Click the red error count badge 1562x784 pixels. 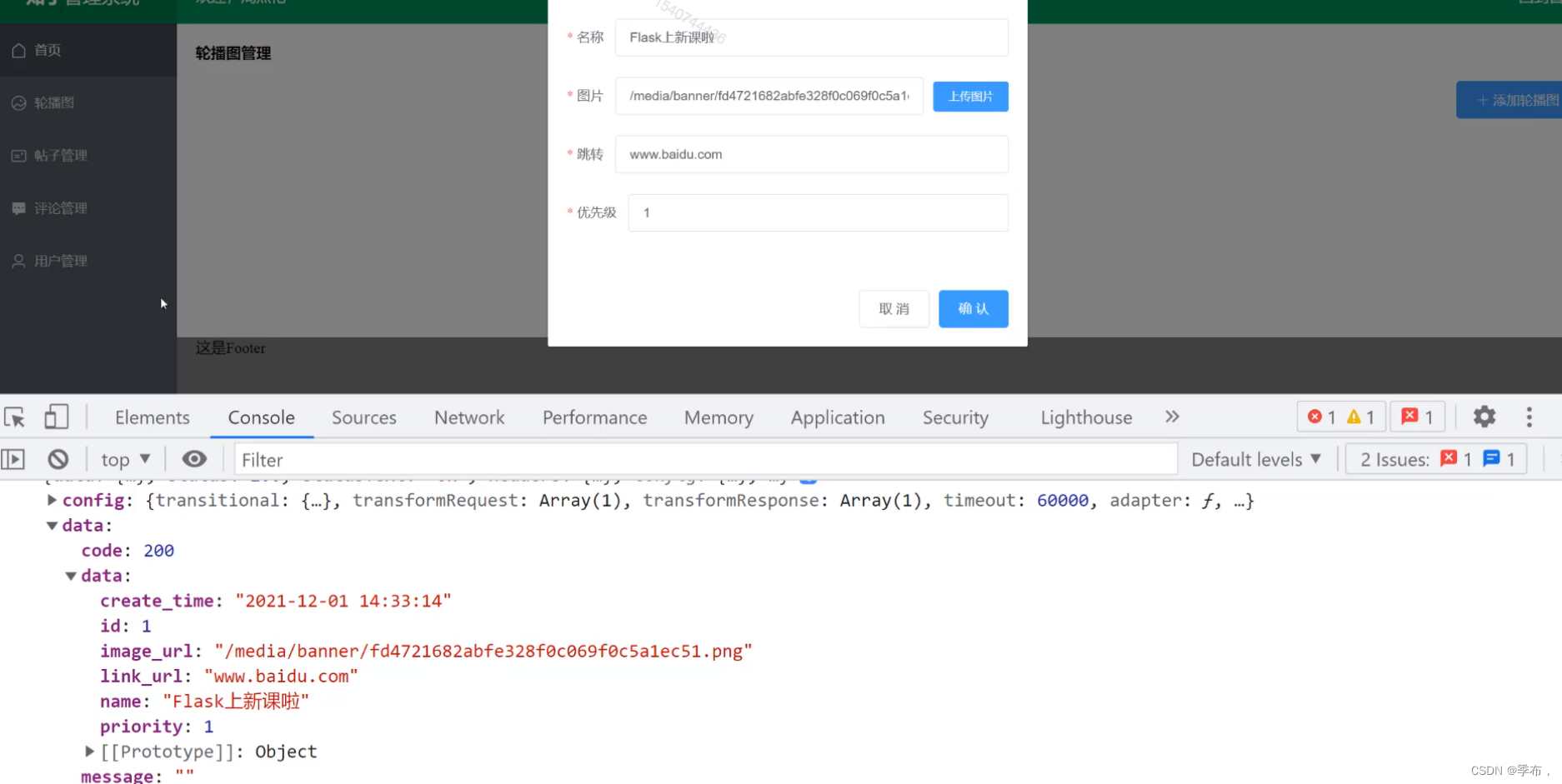[x=1322, y=417]
